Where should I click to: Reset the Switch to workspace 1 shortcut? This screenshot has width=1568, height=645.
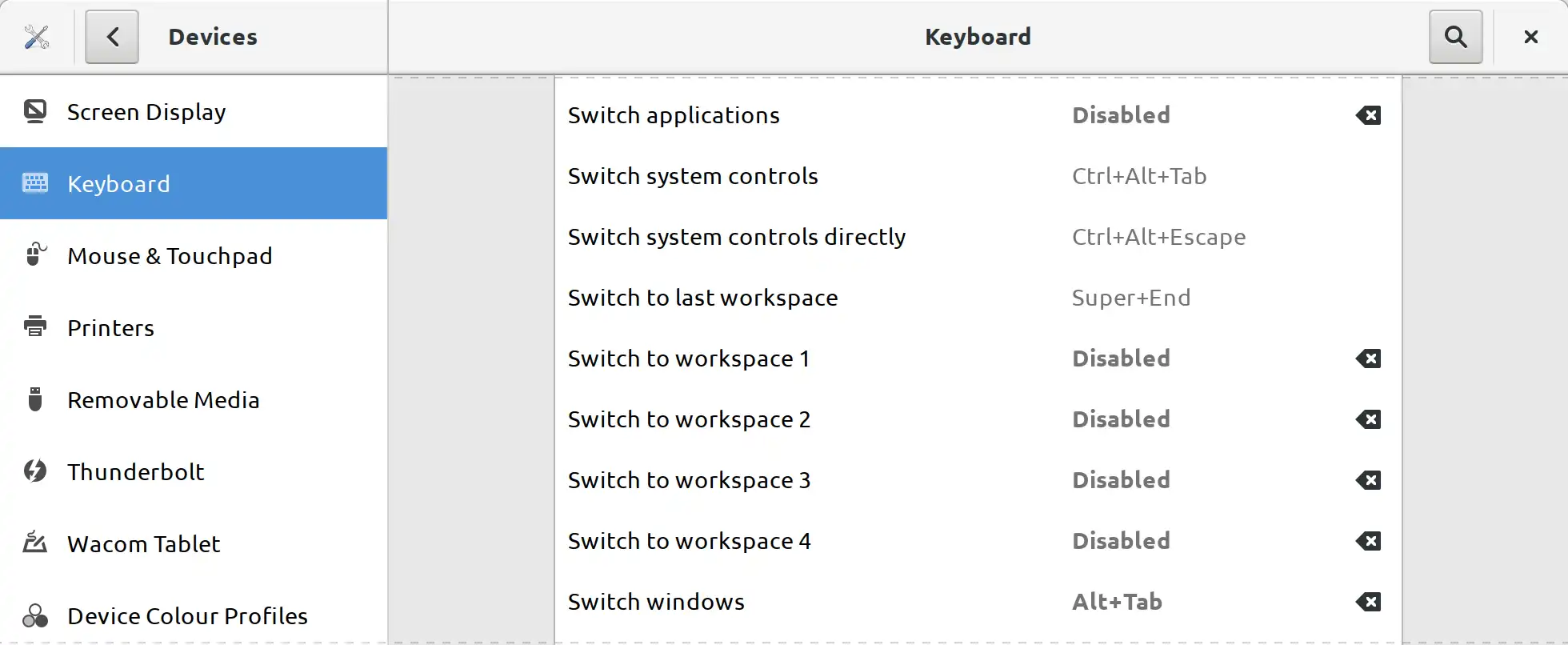point(1368,359)
